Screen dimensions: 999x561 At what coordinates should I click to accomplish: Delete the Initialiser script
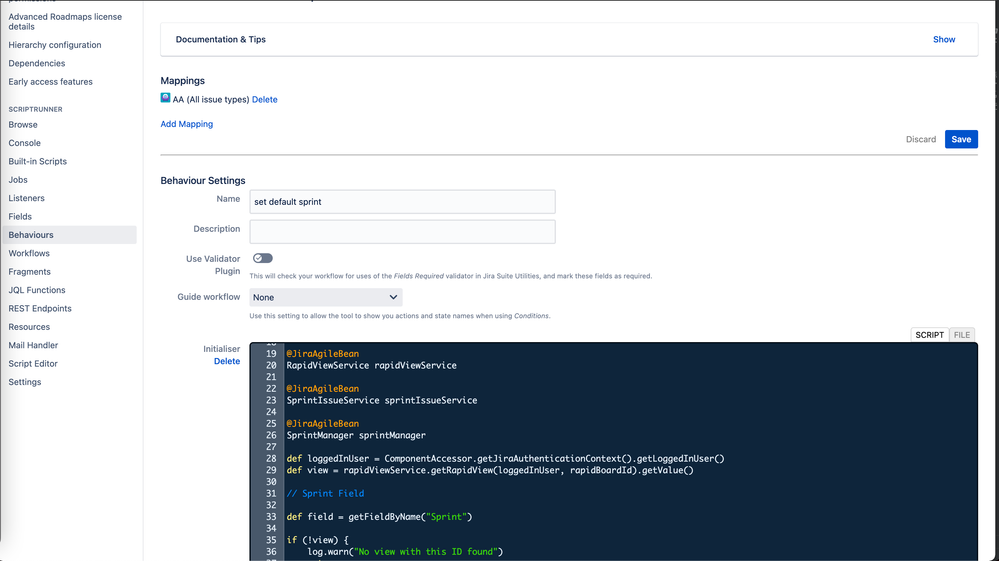[227, 361]
